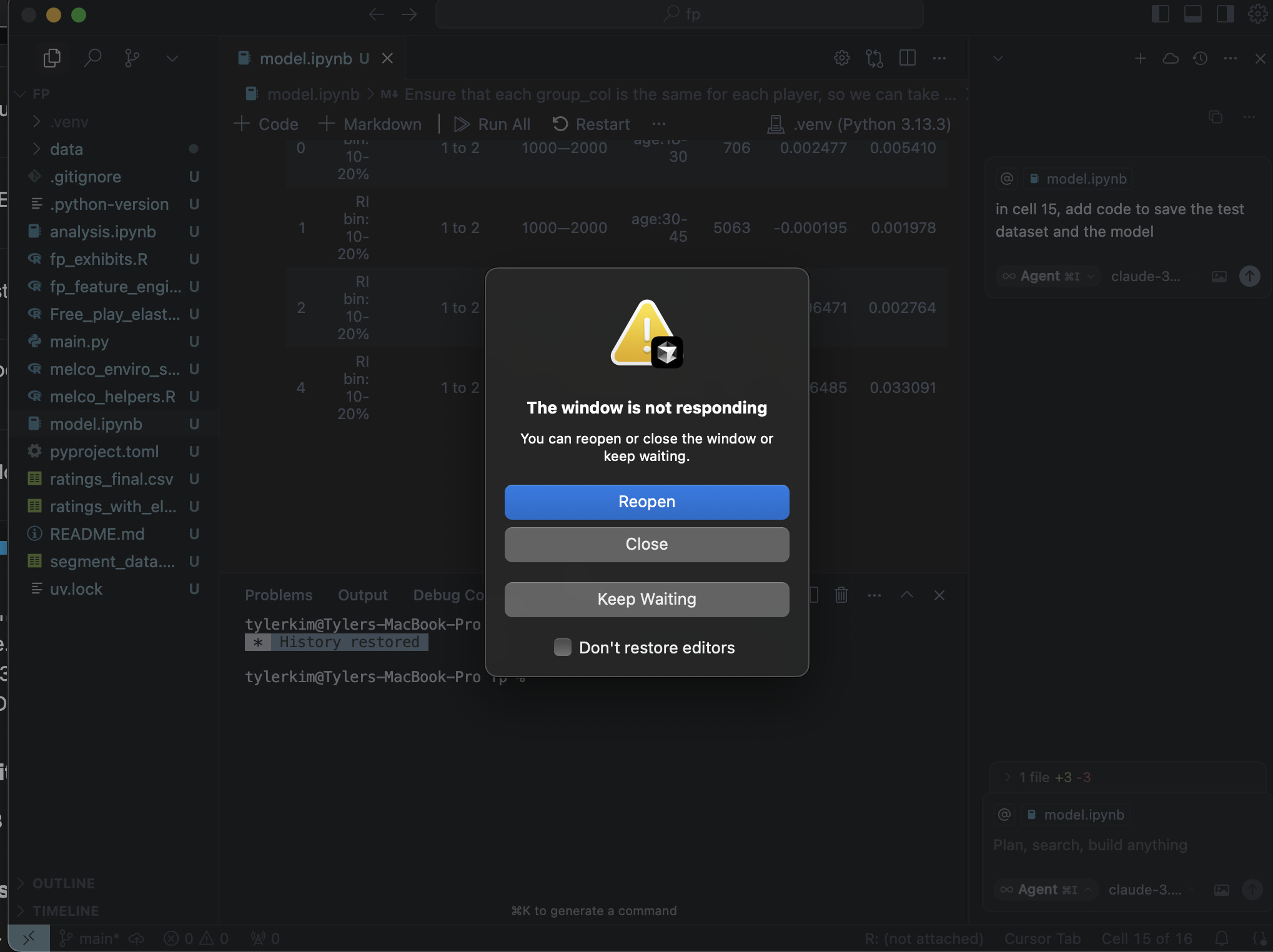Open notebook toolbar overflow ellipsis

658,124
